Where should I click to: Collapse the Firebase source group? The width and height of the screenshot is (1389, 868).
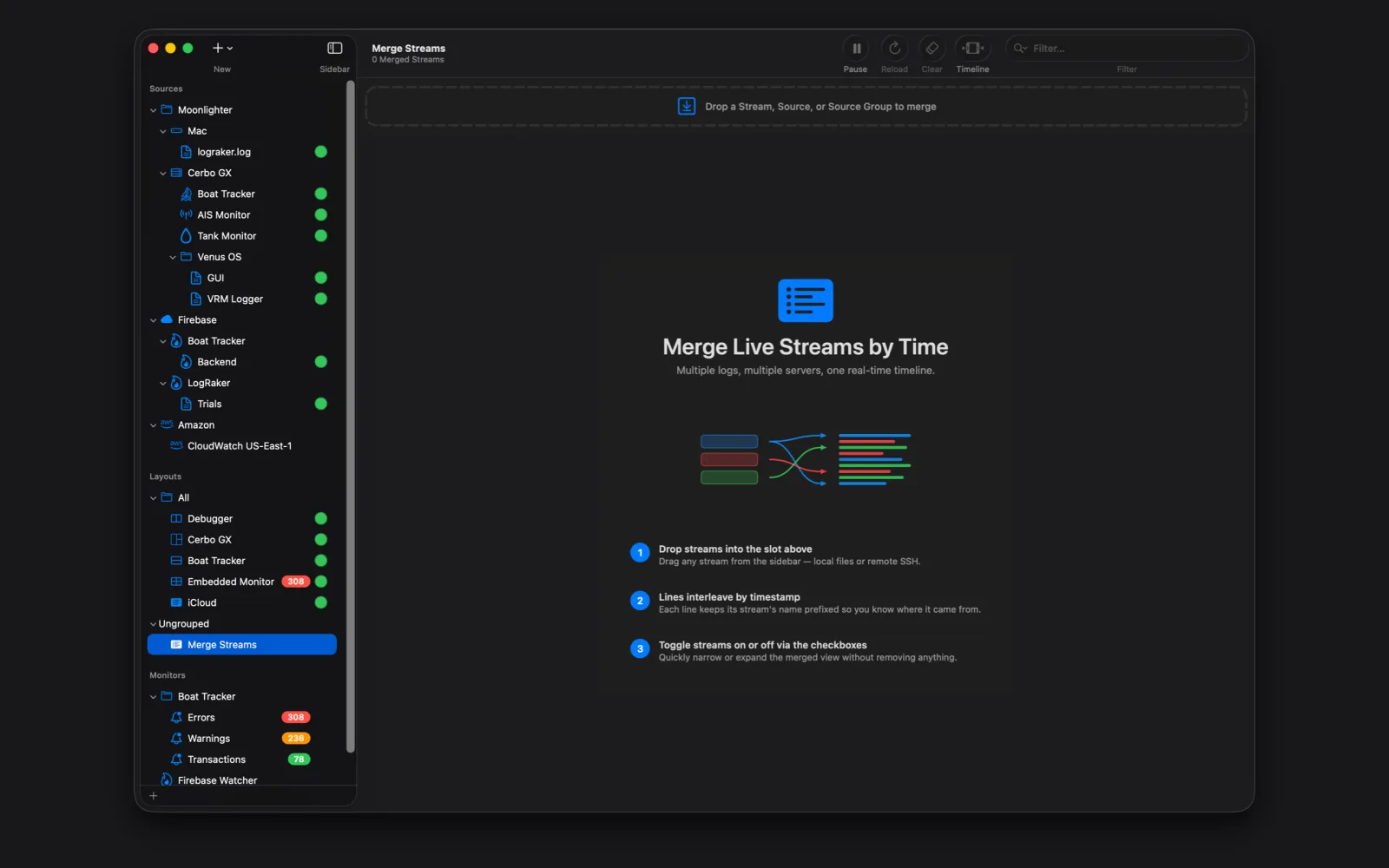(x=154, y=320)
